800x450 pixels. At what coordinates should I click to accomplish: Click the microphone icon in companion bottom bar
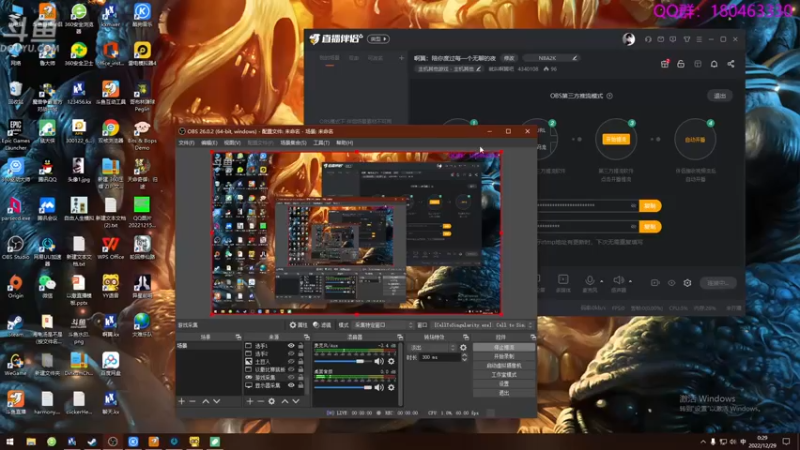590,280
